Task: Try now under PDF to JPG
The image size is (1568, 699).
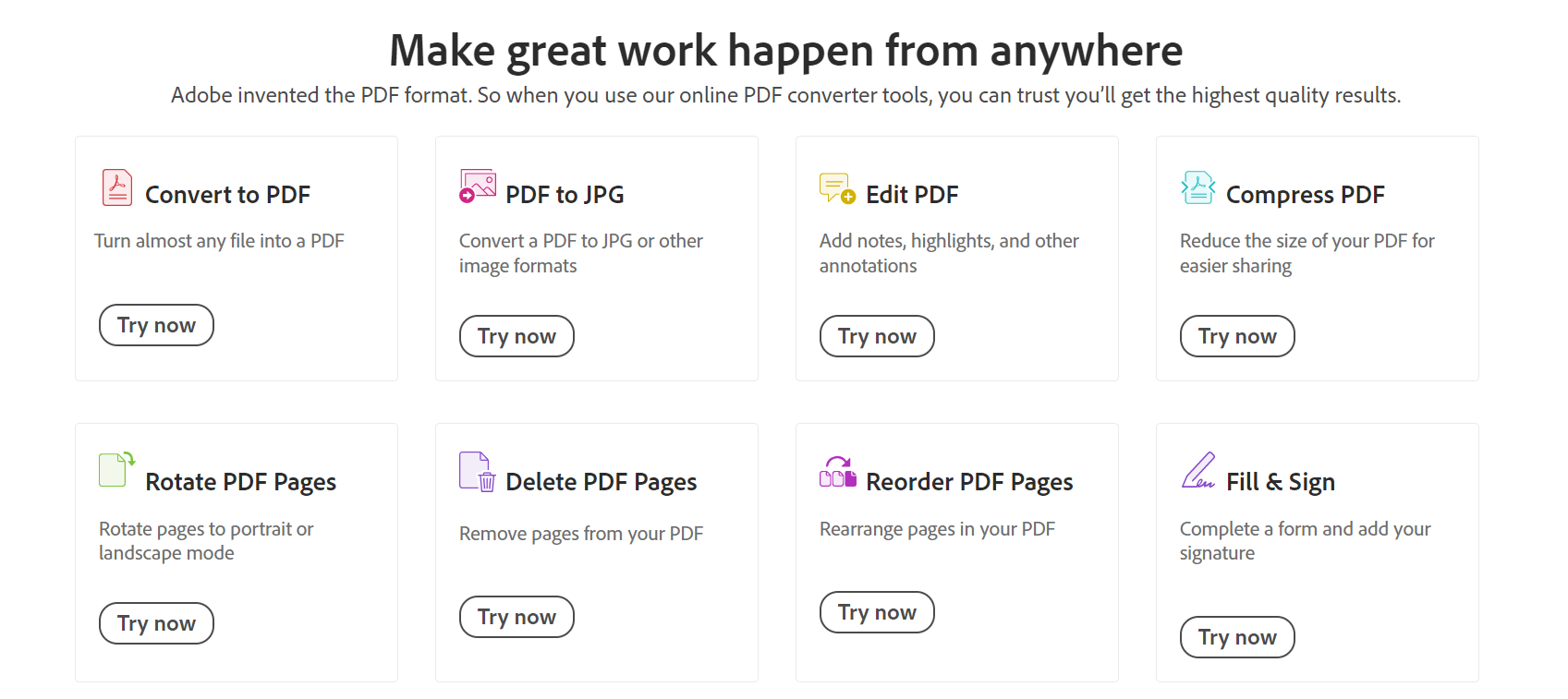Action: pyautogui.click(x=517, y=336)
